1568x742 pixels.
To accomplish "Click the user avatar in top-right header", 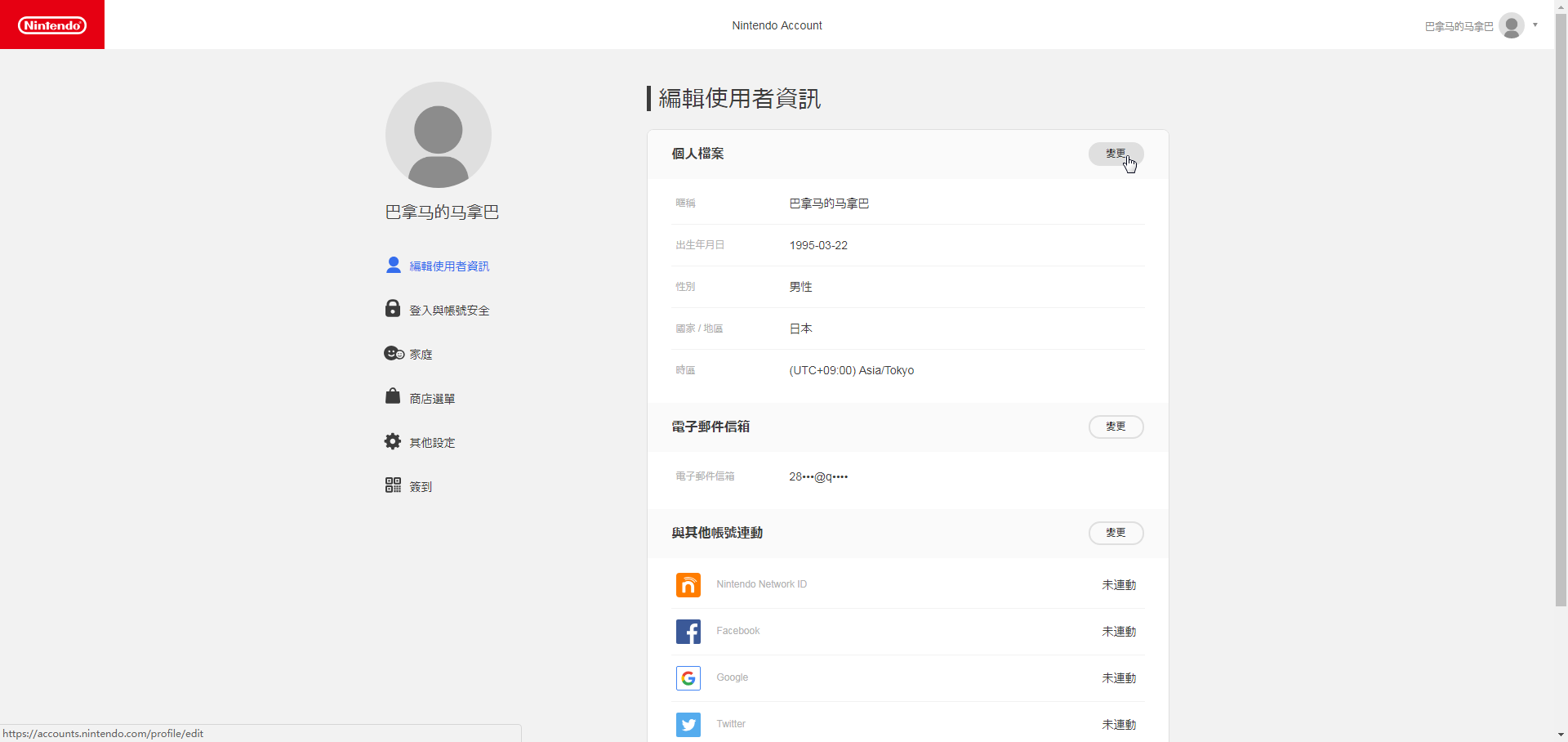I will coord(1512,26).
